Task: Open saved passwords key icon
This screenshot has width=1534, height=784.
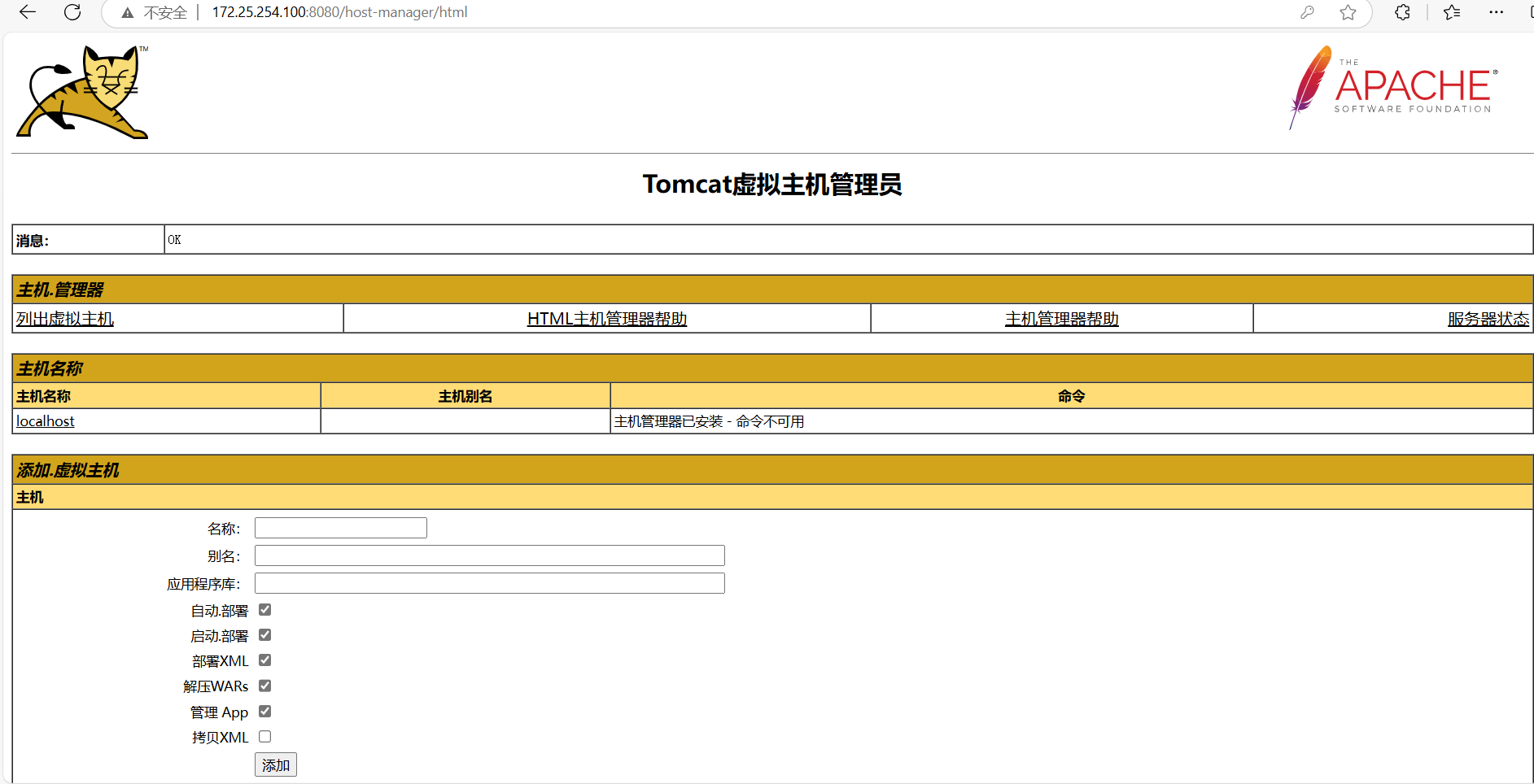Action: pyautogui.click(x=1307, y=12)
